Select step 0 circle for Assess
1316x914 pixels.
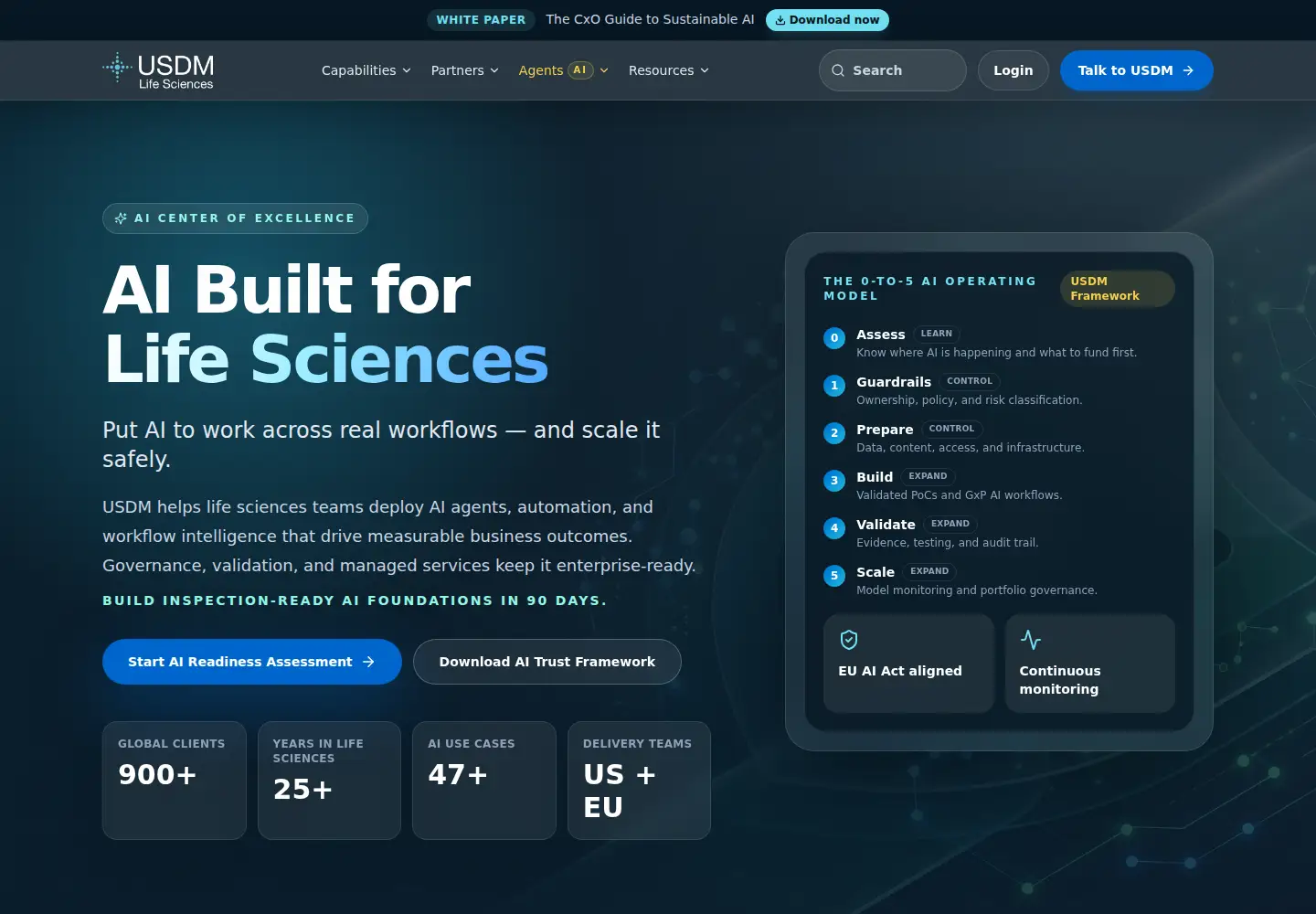[834, 338]
